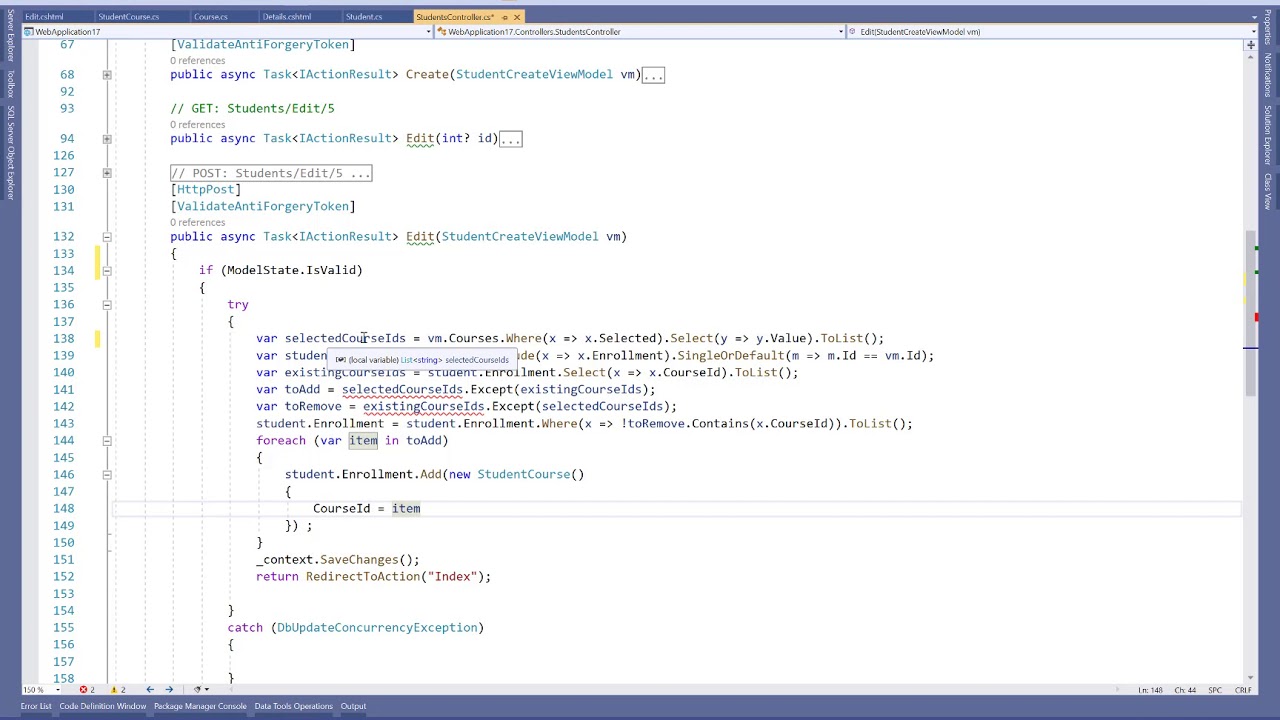Switch to the Edit.cshtml tab
The height and width of the screenshot is (720, 1280).
click(x=44, y=17)
